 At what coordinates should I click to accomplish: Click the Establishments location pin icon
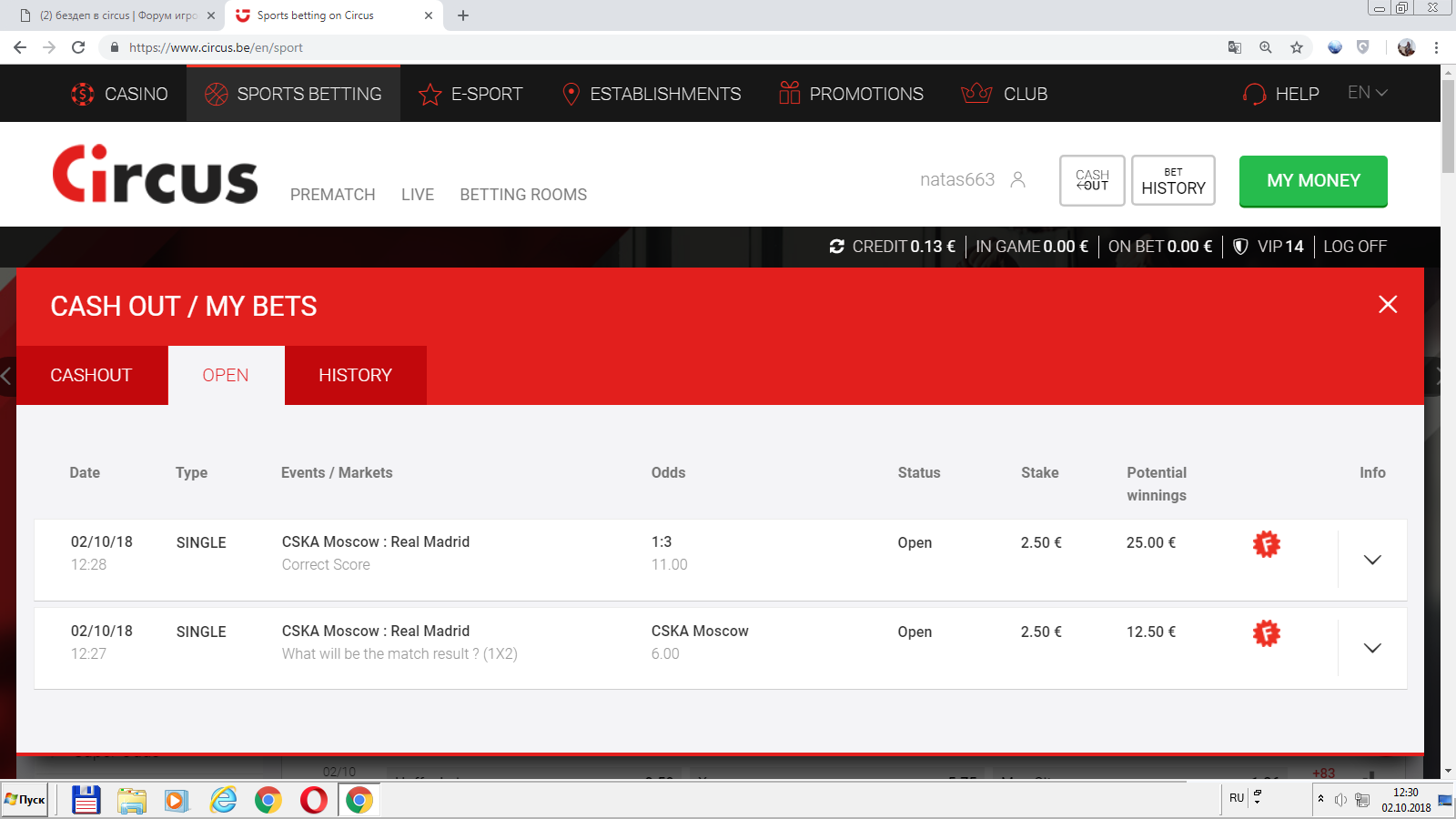pyautogui.click(x=571, y=94)
